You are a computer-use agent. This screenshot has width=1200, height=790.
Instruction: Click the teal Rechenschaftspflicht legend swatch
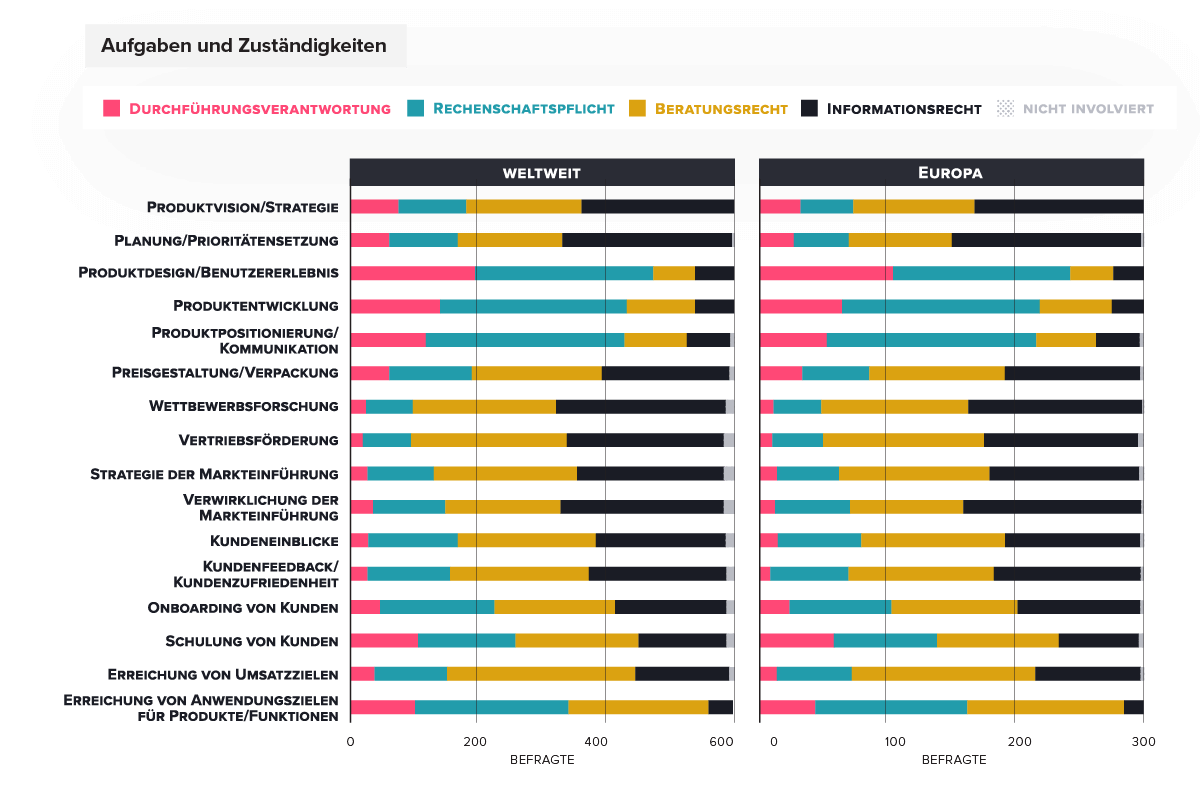point(416,108)
